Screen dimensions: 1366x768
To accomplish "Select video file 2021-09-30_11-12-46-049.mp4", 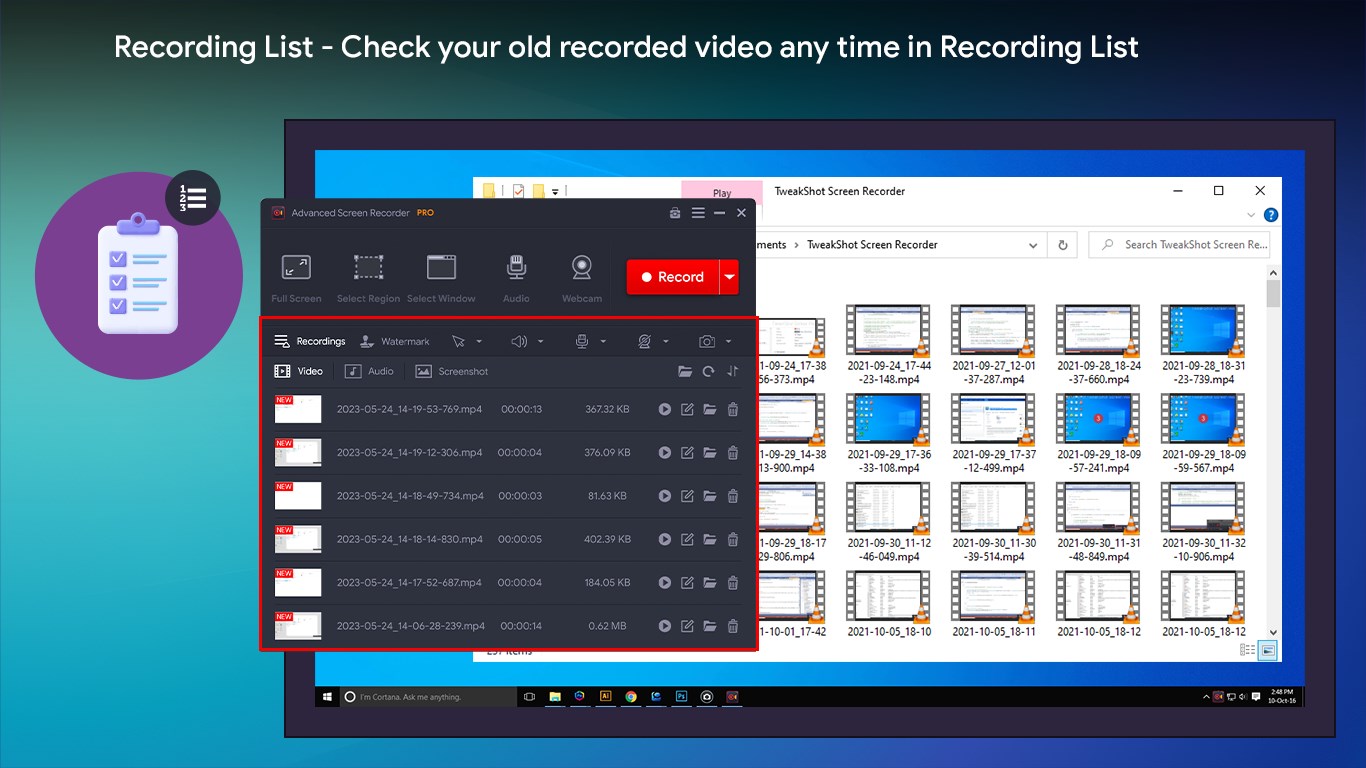I will (x=889, y=522).
